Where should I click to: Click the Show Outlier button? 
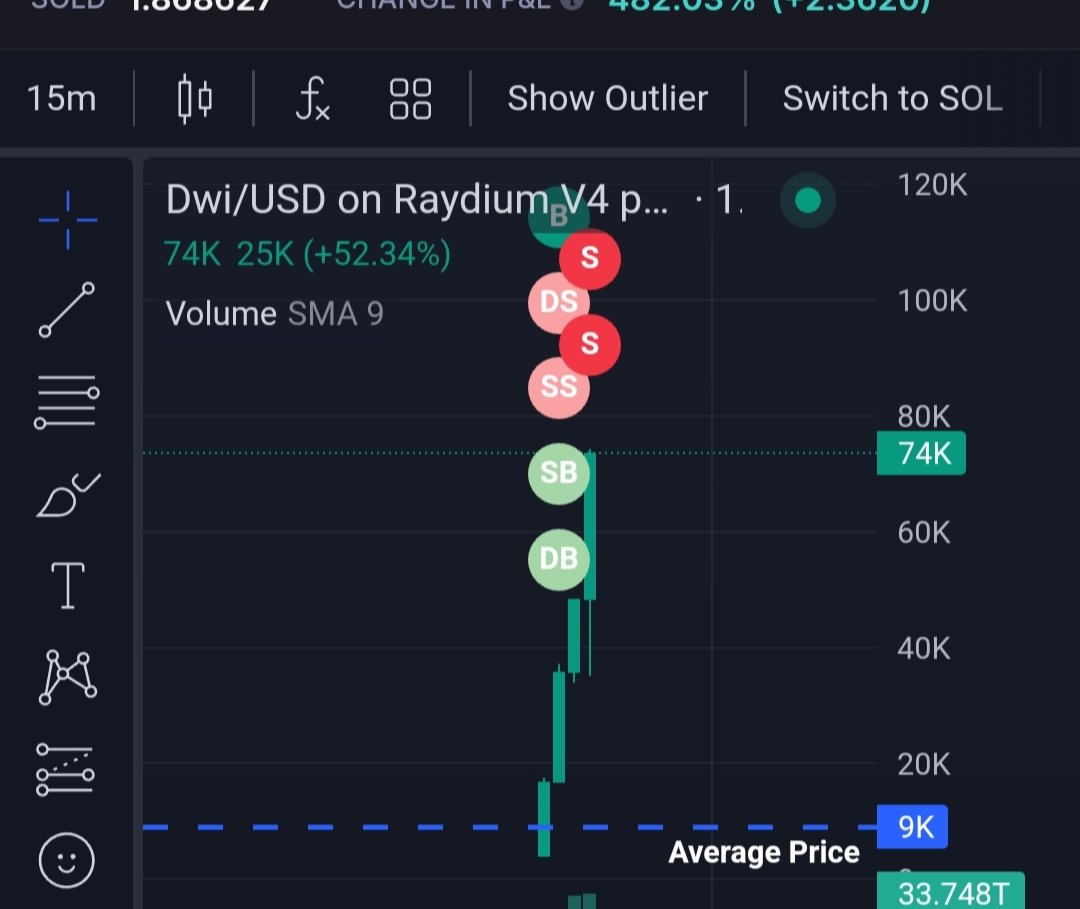pyautogui.click(x=608, y=98)
